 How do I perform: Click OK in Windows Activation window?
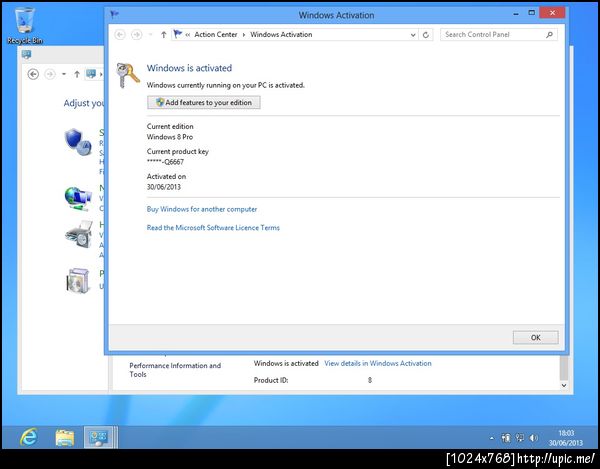535,337
